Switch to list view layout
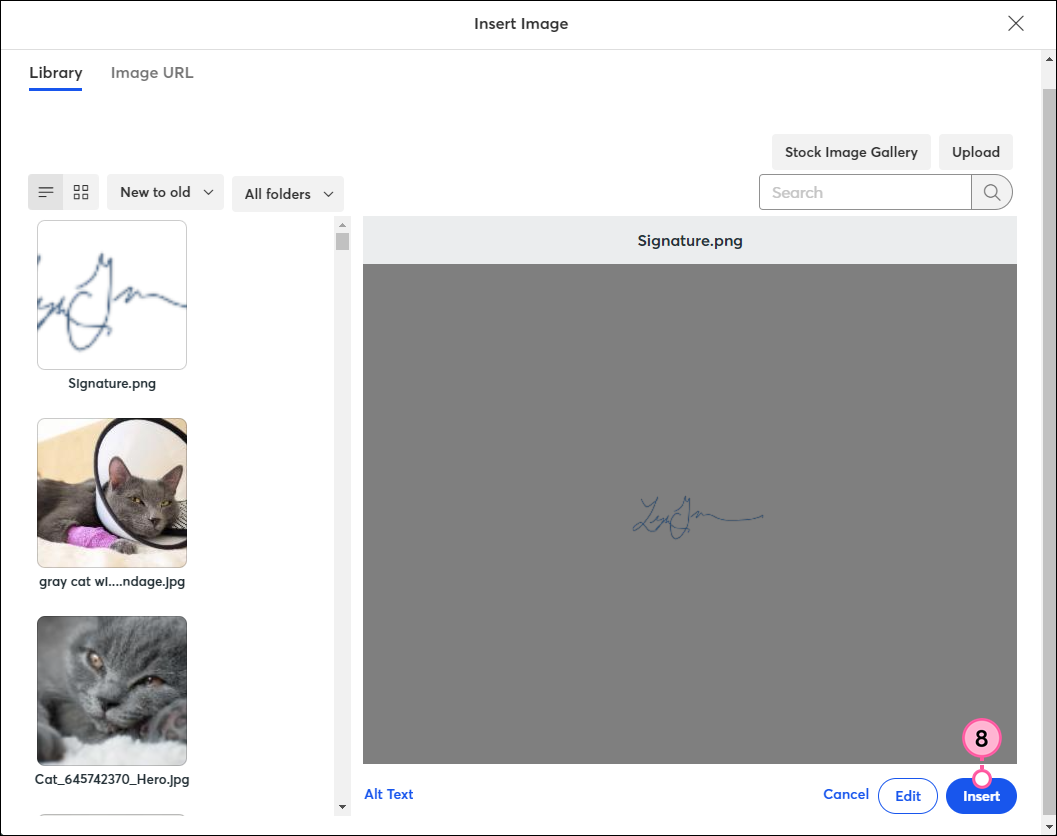 46,192
